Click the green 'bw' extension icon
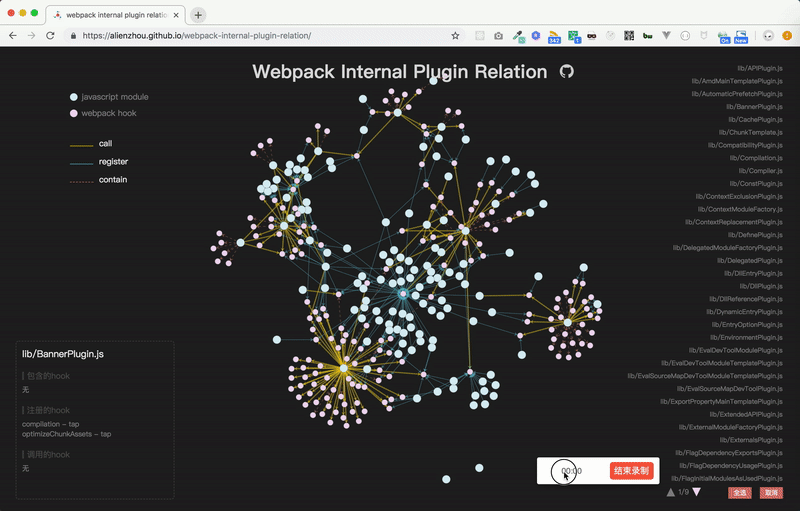 click(647, 36)
